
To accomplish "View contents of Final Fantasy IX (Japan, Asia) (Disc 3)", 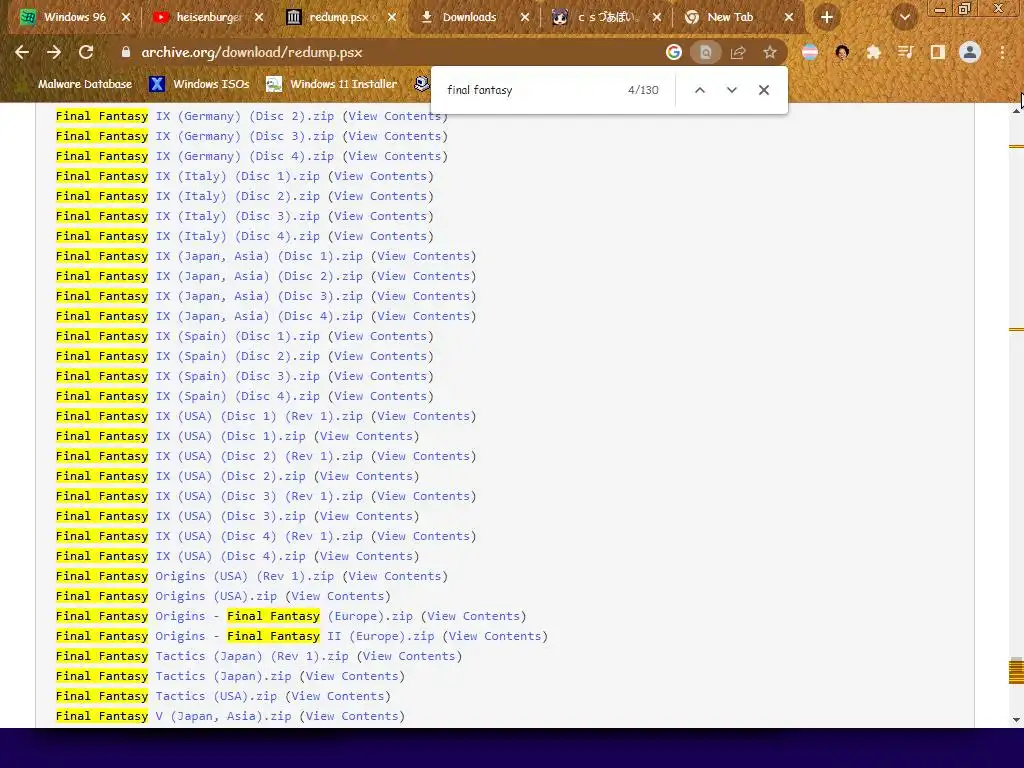I will [423, 296].
